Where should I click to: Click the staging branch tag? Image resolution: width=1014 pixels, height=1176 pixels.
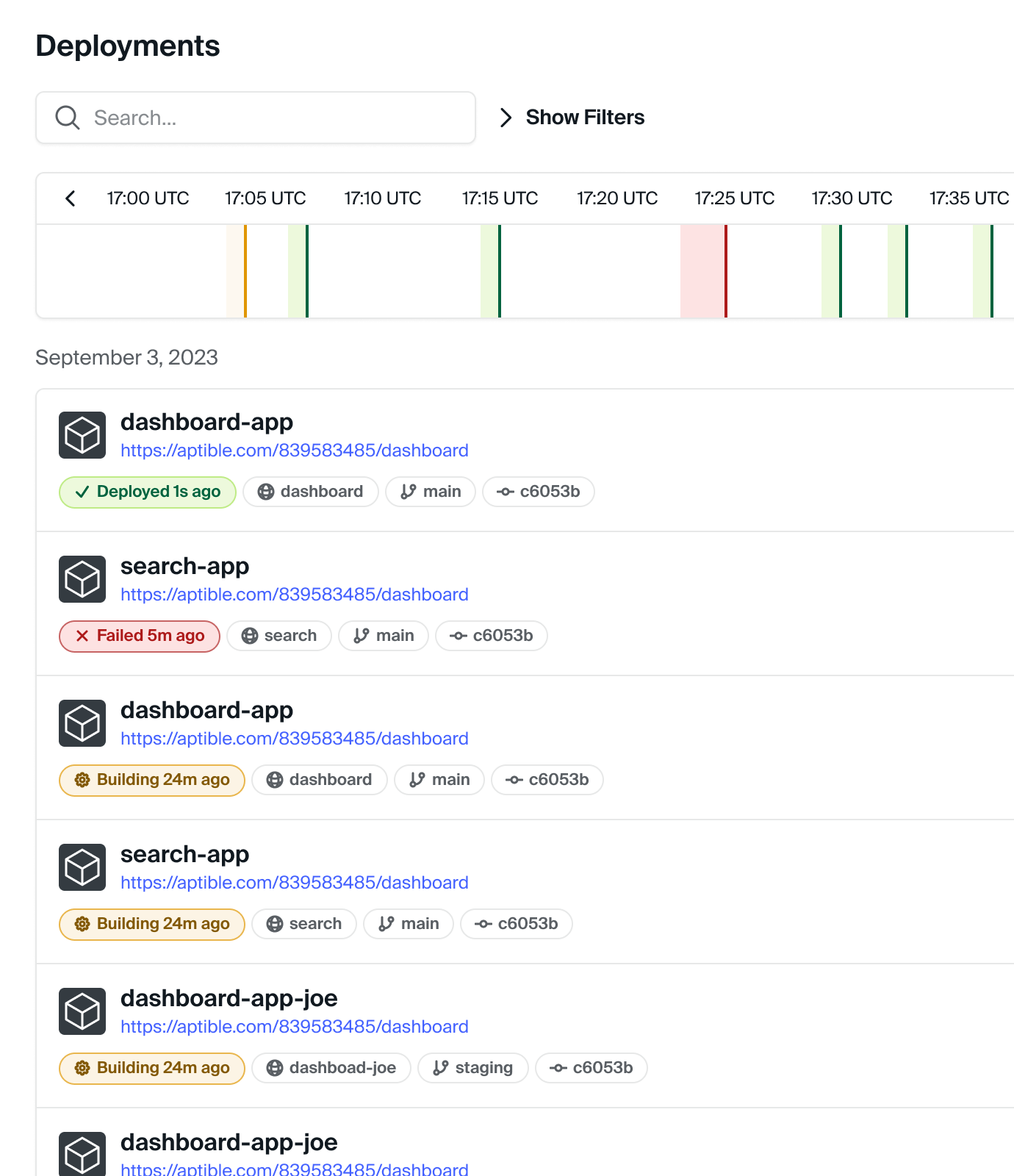[x=473, y=1068]
